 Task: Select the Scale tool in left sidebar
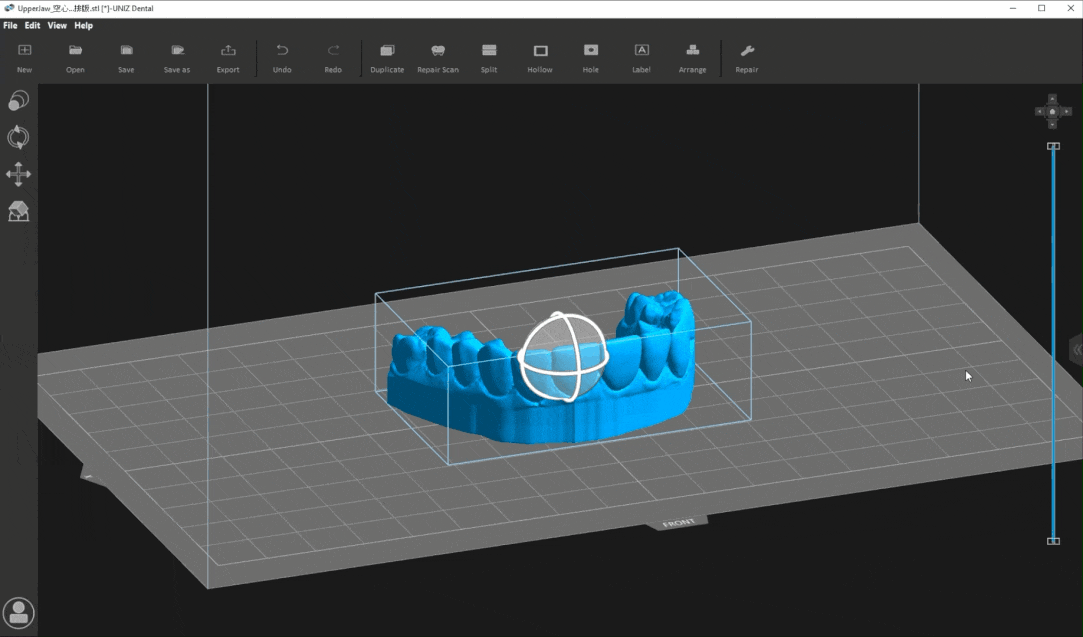tap(18, 101)
